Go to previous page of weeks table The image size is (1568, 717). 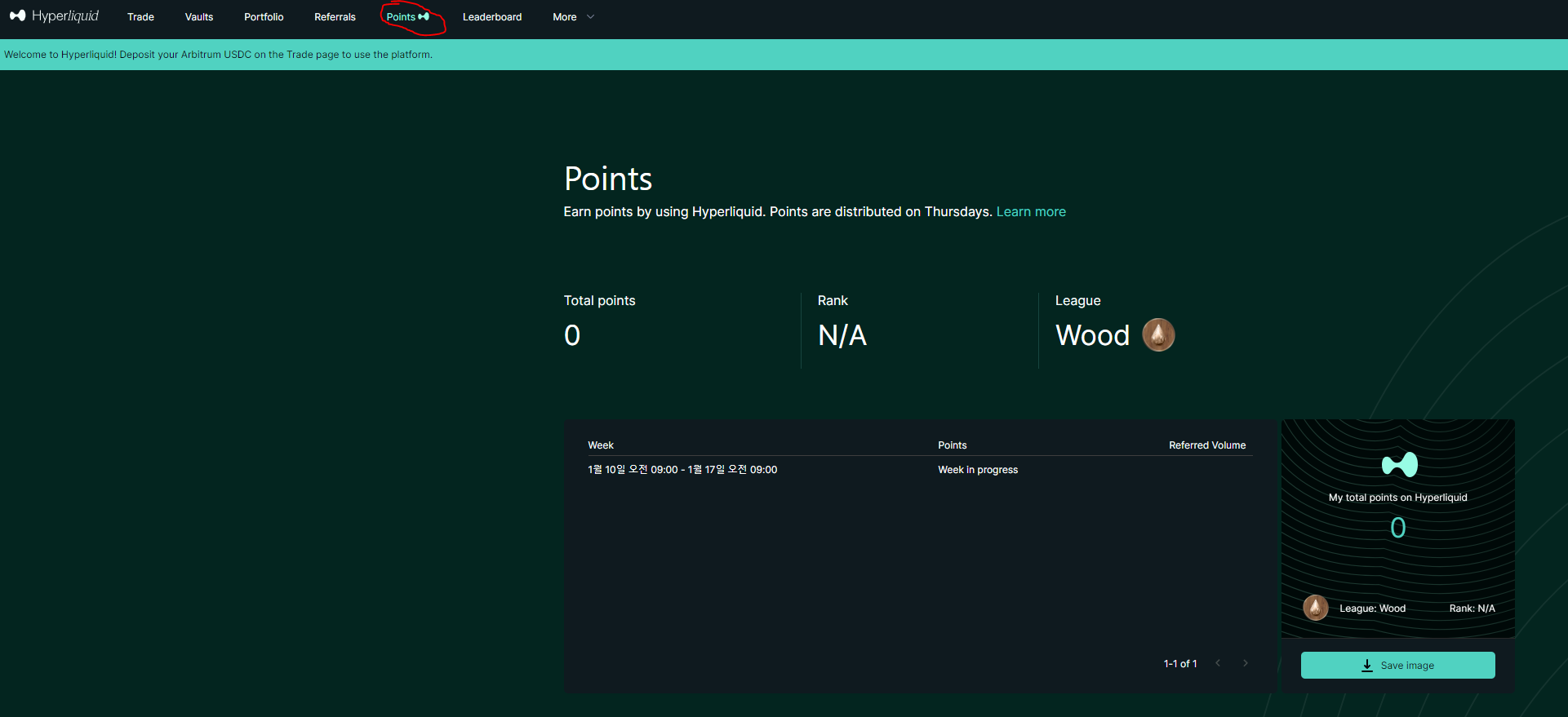pyautogui.click(x=1218, y=663)
